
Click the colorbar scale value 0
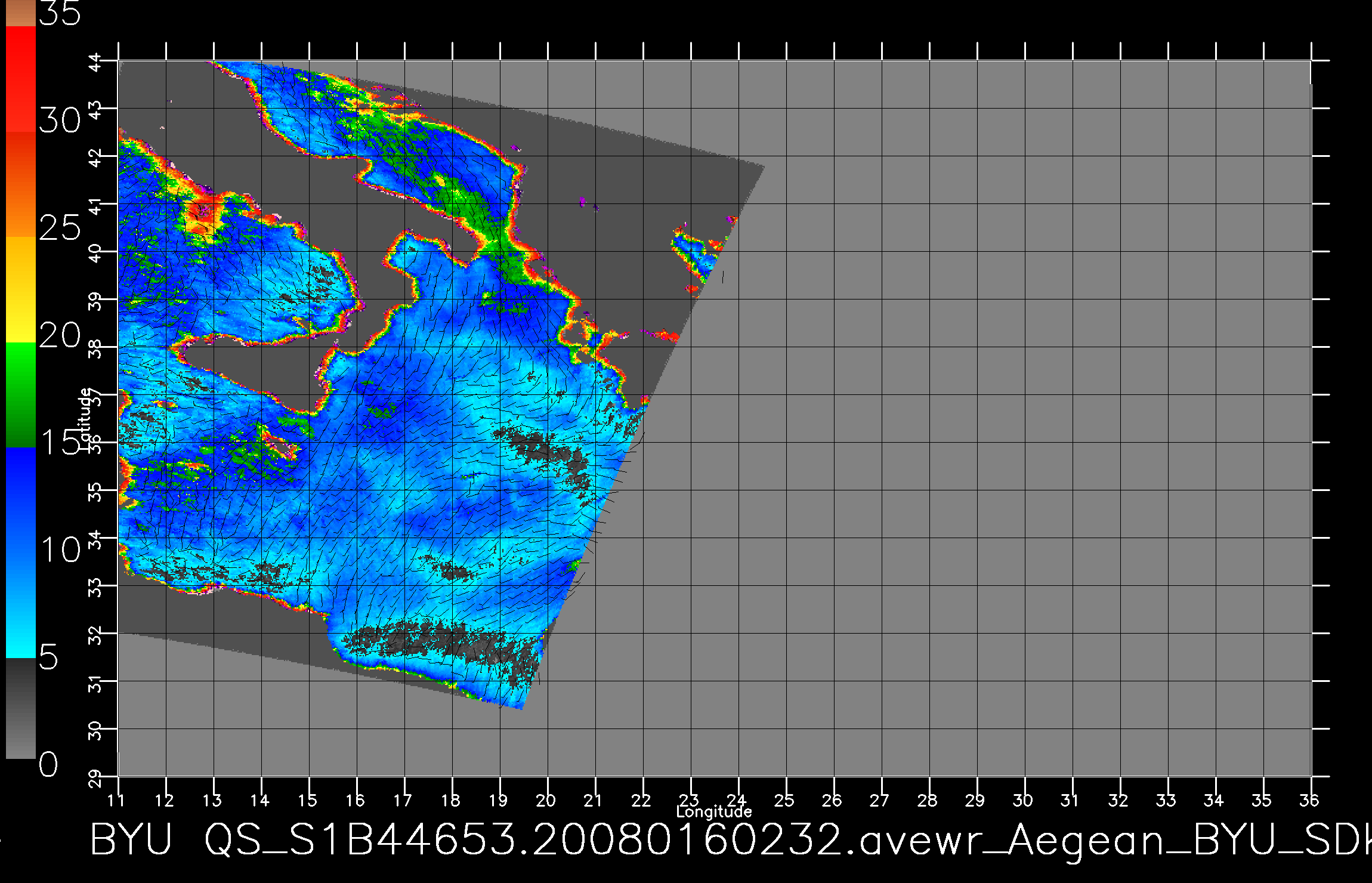(48, 764)
